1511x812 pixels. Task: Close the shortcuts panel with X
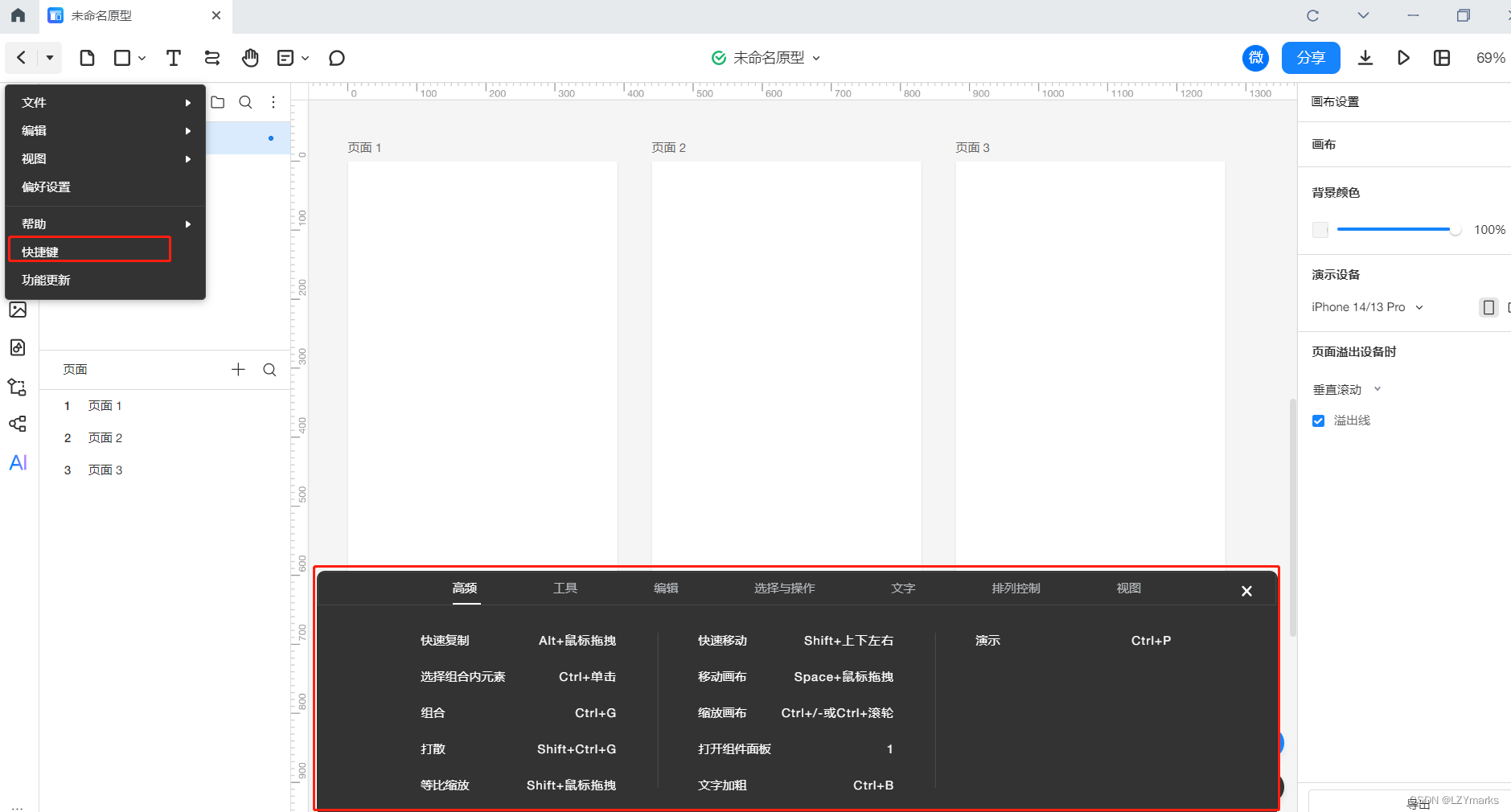click(1246, 591)
